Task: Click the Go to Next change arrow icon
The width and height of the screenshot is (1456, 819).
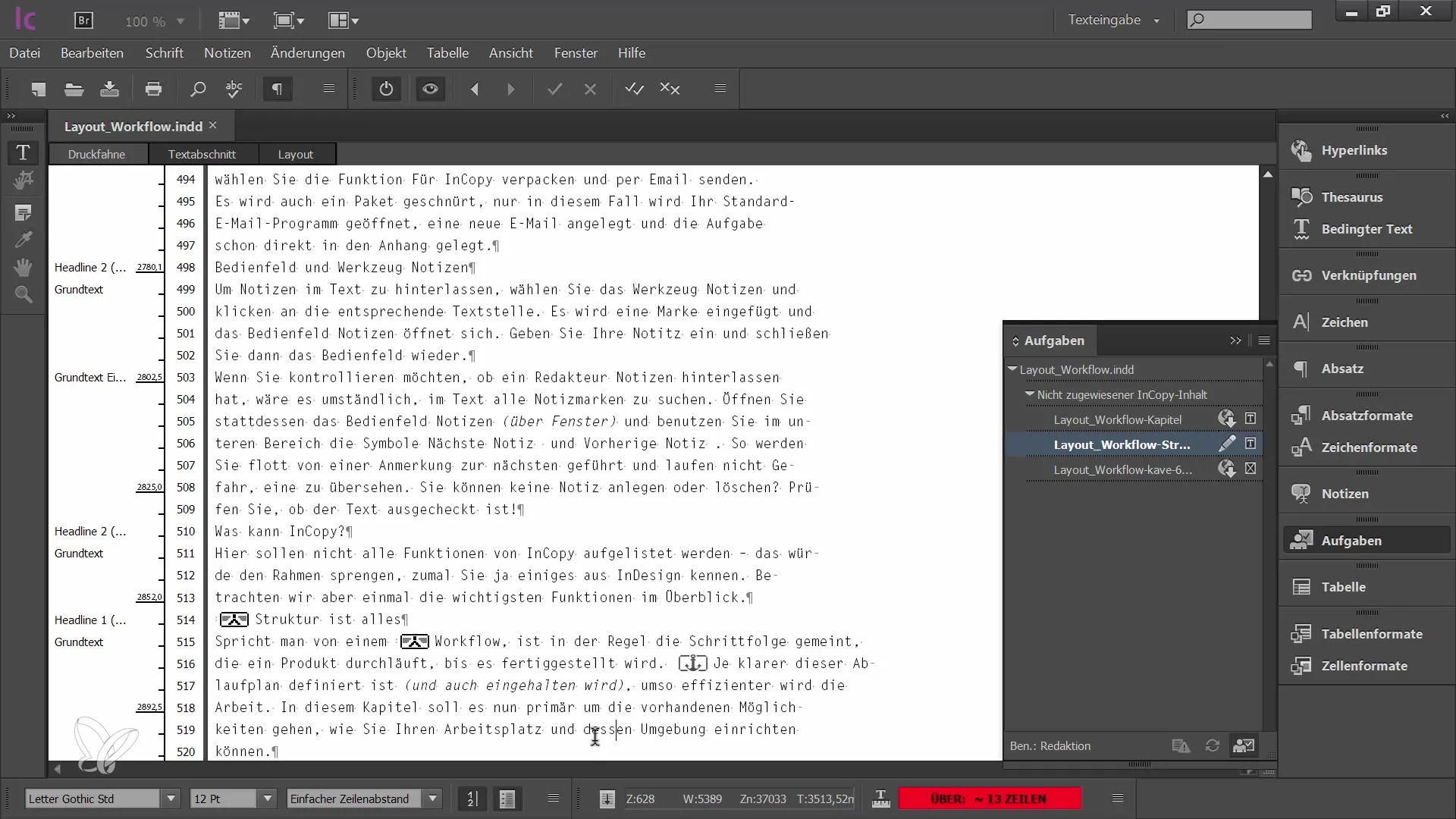Action: tap(512, 90)
